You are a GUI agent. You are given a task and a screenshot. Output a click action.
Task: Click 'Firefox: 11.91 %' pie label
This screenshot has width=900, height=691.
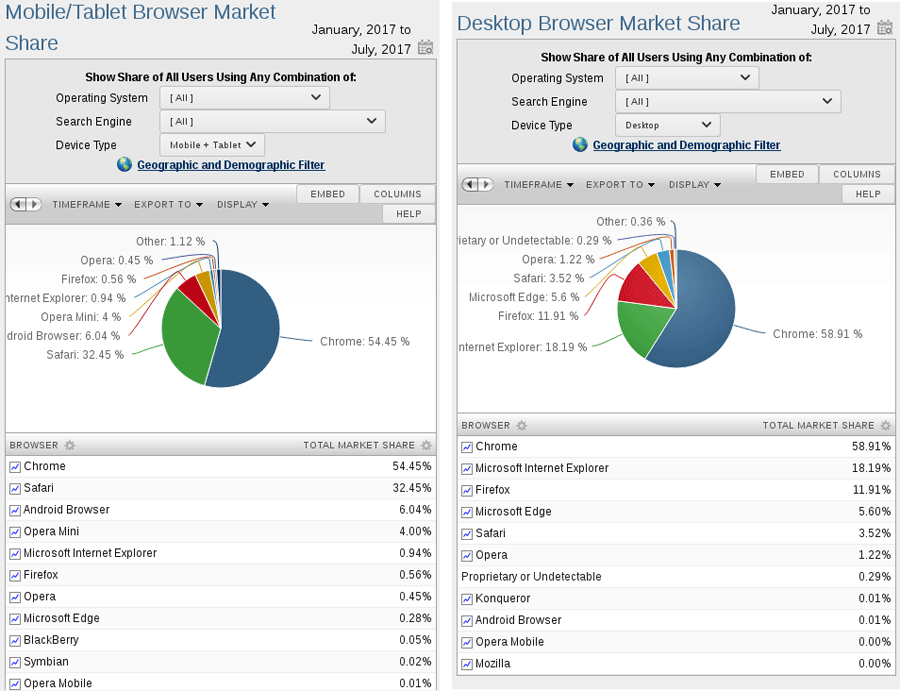click(x=538, y=316)
